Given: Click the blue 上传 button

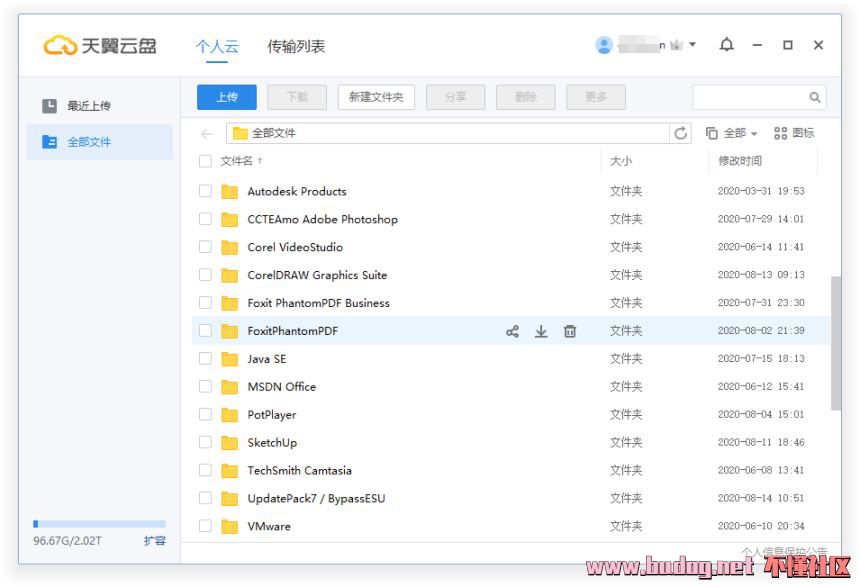Looking at the screenshot, I should [x=227, y=98].
